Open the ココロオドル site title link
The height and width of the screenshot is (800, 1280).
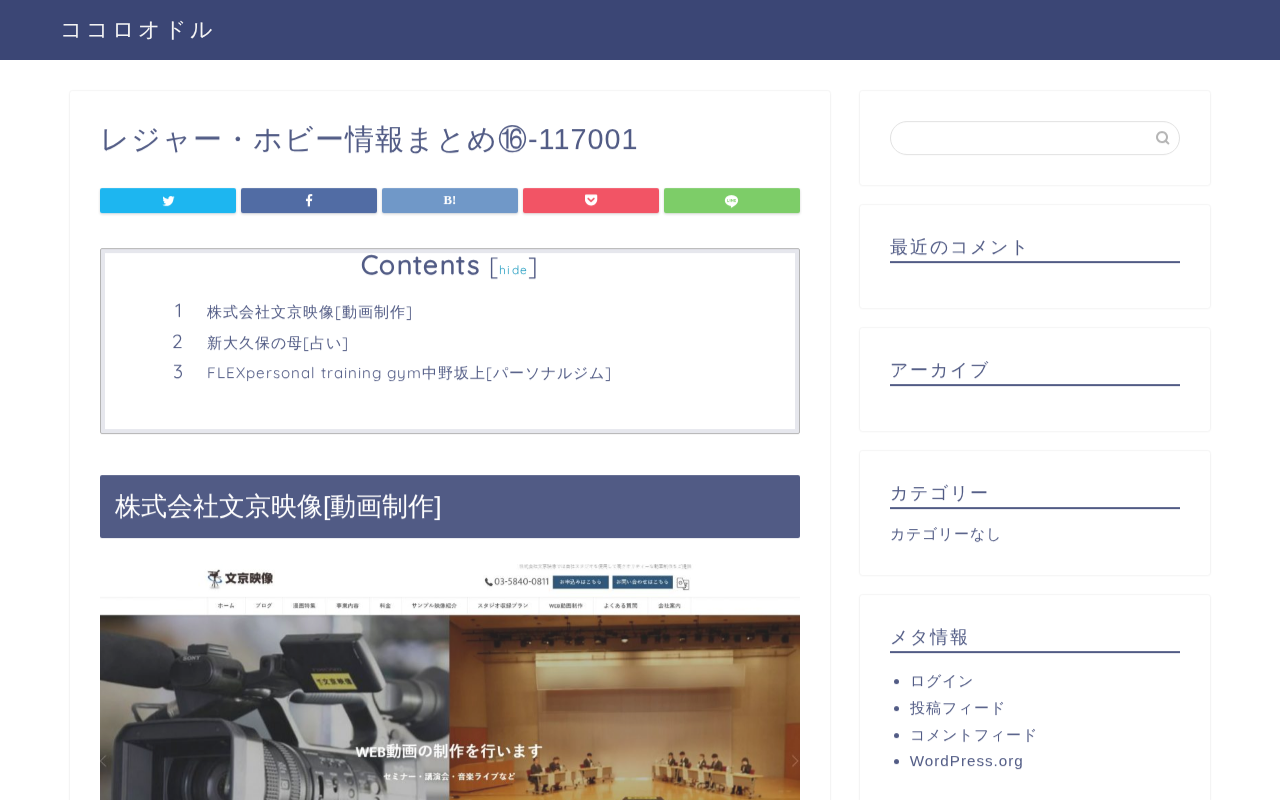pyautogui.click(x=137, y=30)
